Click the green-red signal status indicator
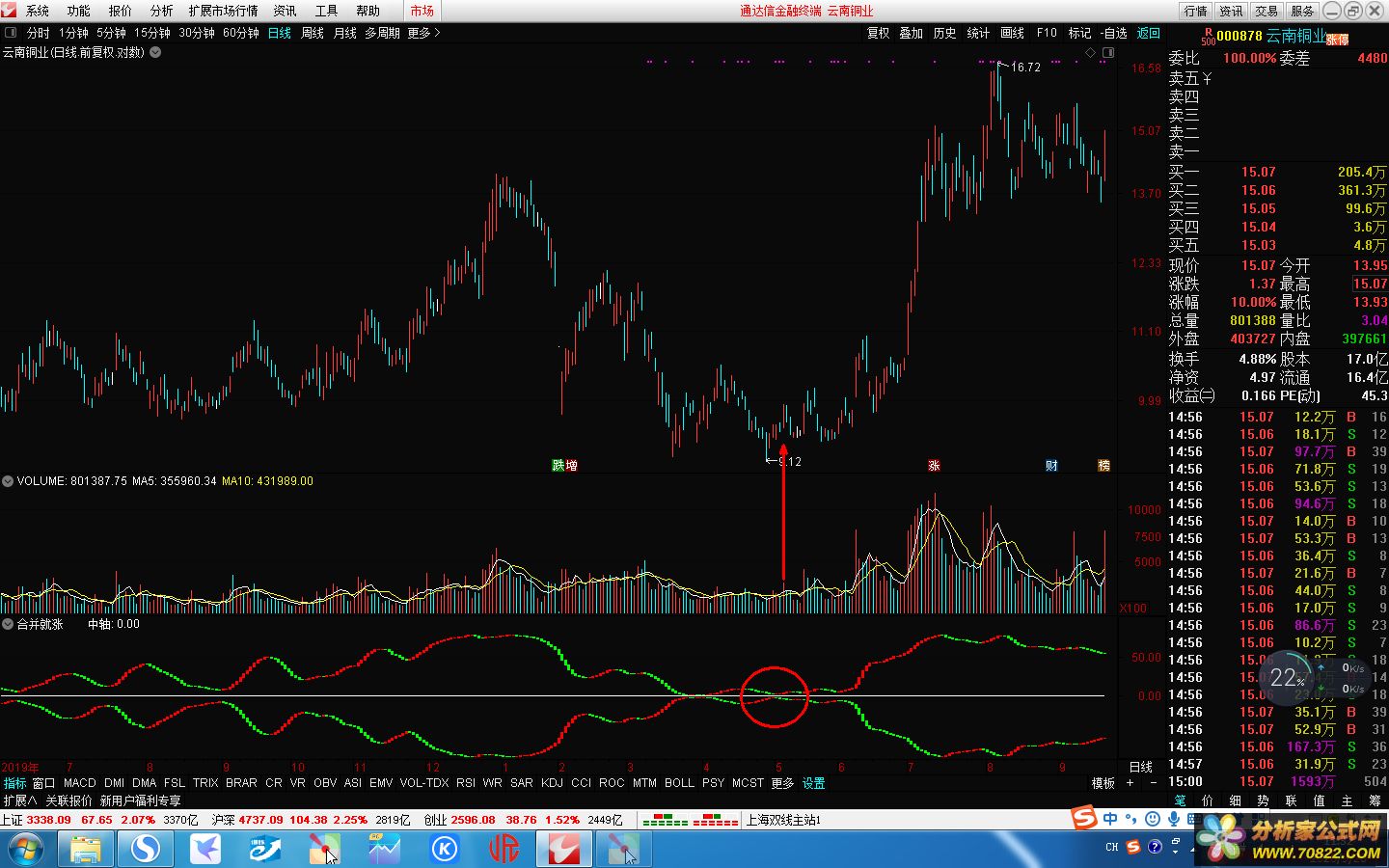The width and height of the screenshot is (1389, 868). [x=690, y=820]
